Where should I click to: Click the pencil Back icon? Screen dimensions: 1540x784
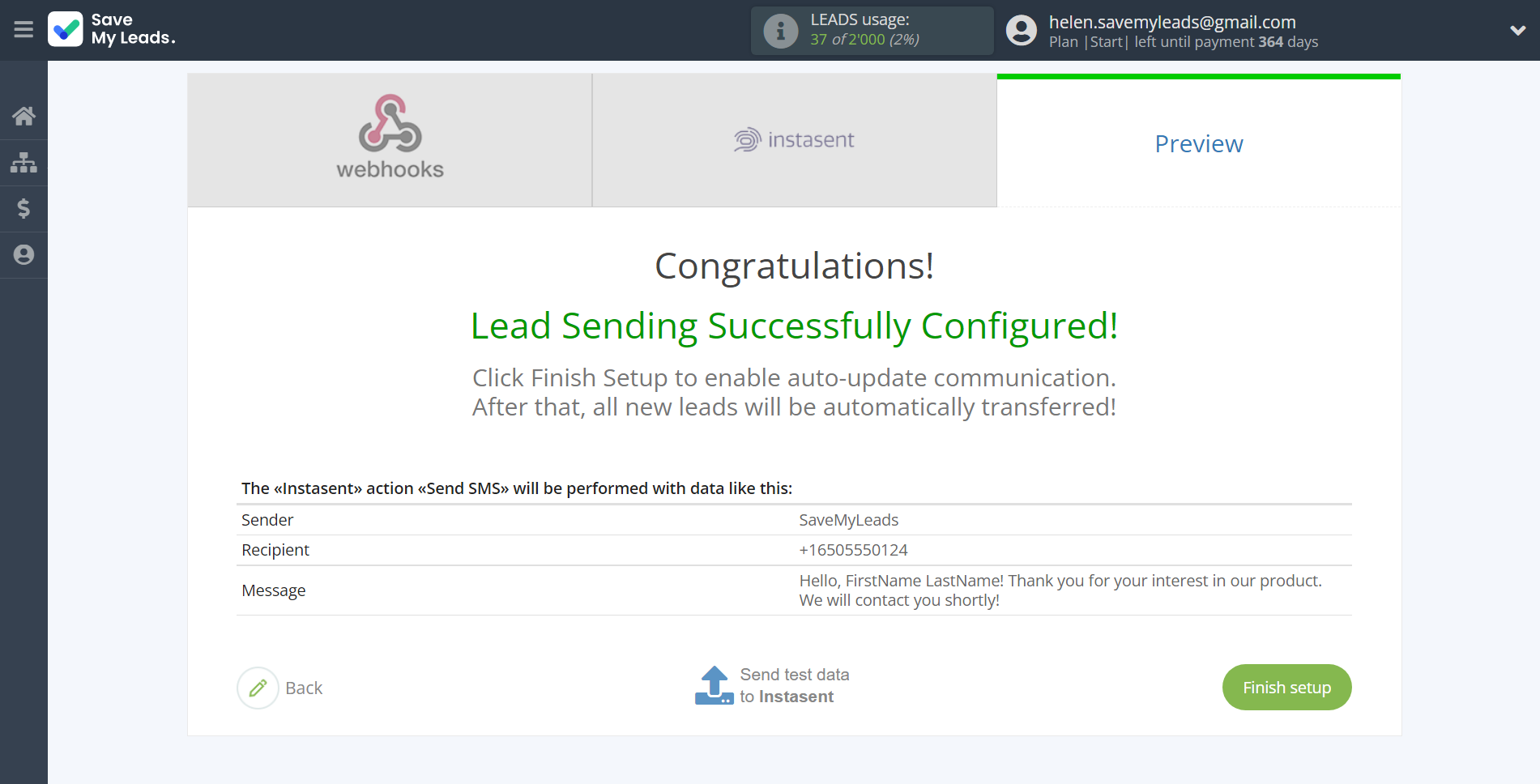258,688
